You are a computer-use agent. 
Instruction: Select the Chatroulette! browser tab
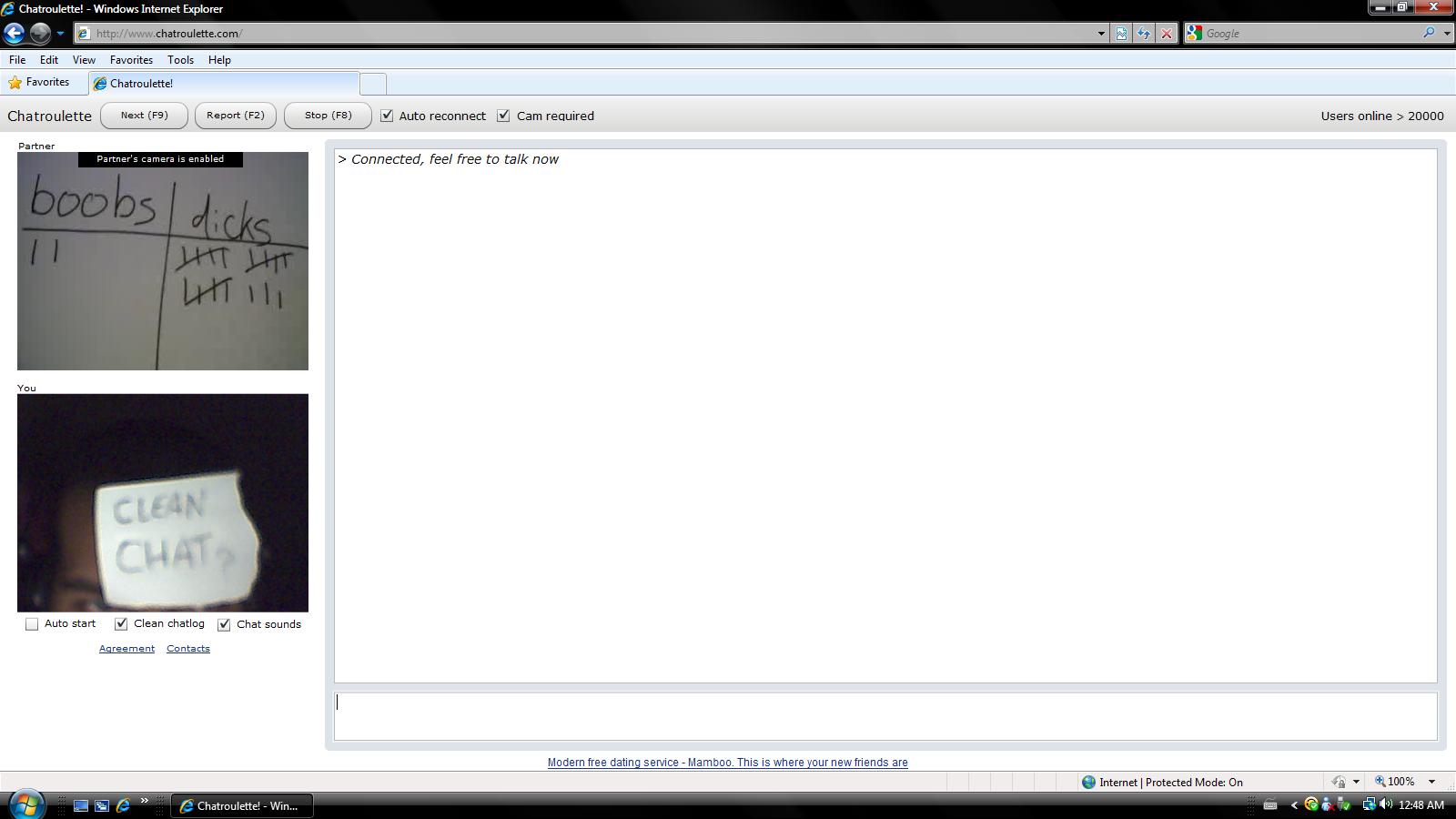coord(224,84)
